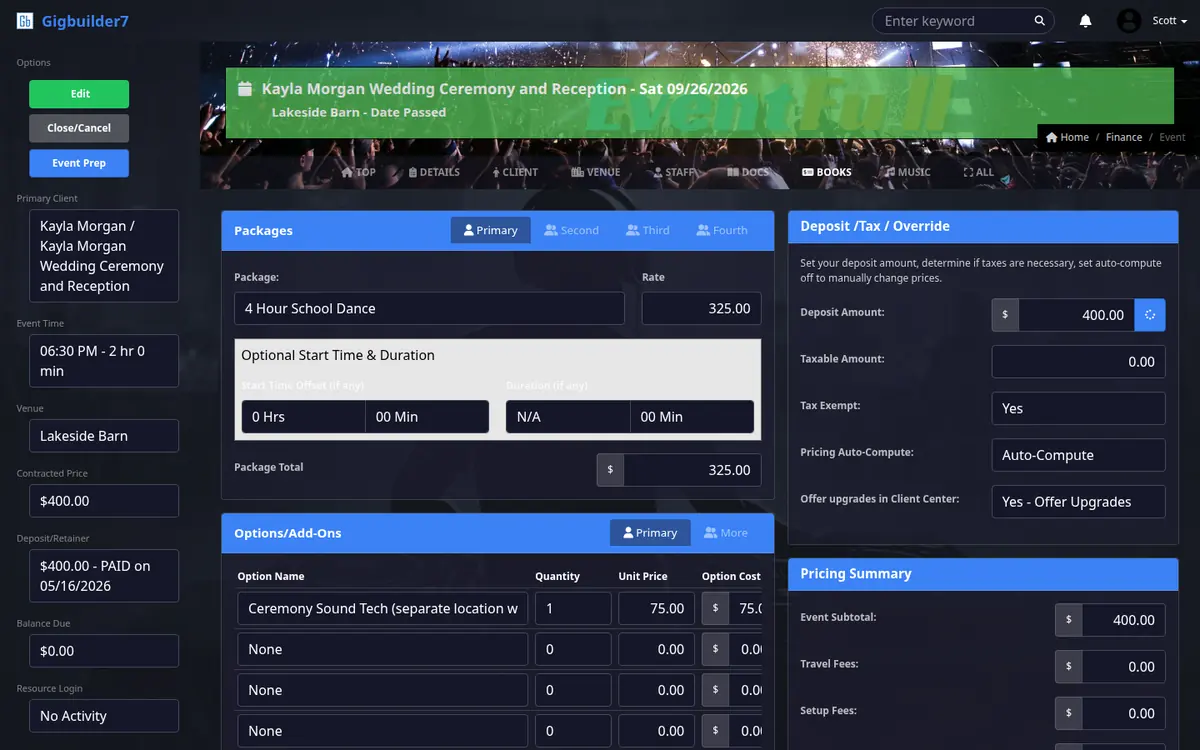Open the CLIENT section tab

[x=515, y=172]
